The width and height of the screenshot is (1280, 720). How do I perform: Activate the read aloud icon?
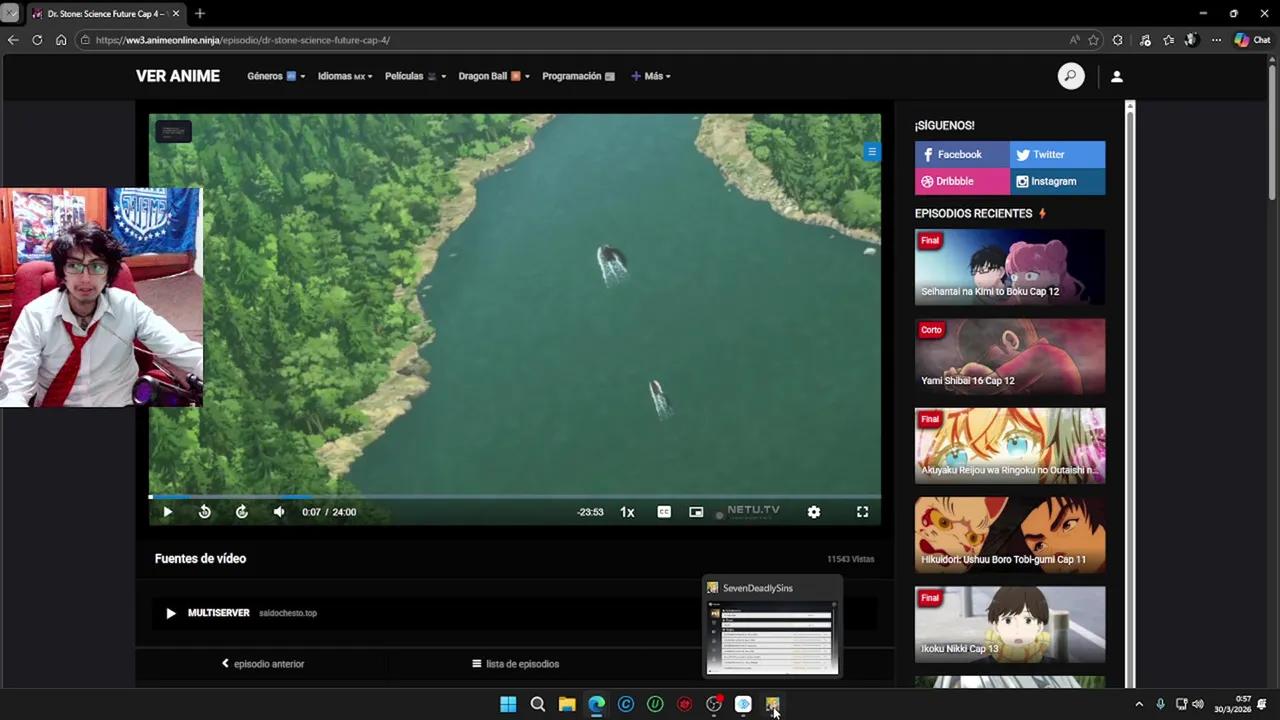coord(1074,40)
